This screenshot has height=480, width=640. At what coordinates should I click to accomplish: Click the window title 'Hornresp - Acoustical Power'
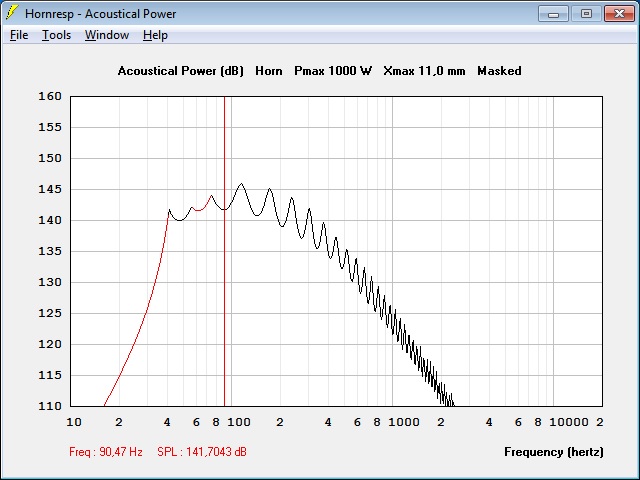(x=100, y=14)
